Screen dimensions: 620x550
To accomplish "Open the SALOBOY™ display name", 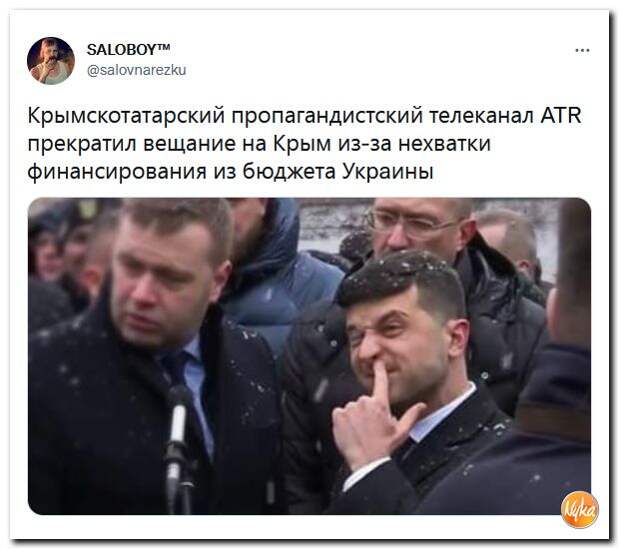I will 129,49.
